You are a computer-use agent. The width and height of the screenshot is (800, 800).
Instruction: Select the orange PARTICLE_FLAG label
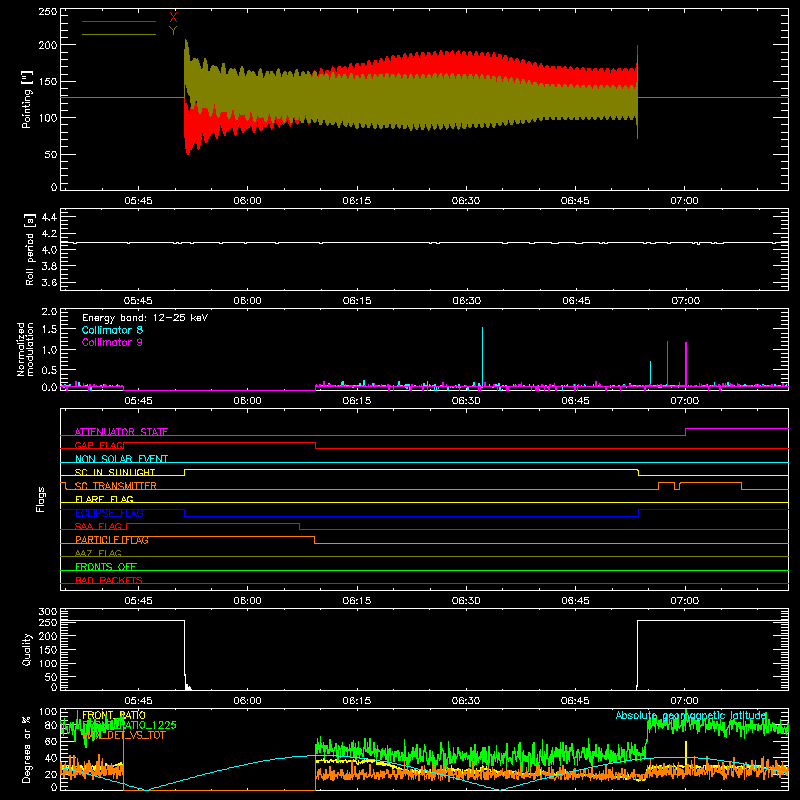112,540
